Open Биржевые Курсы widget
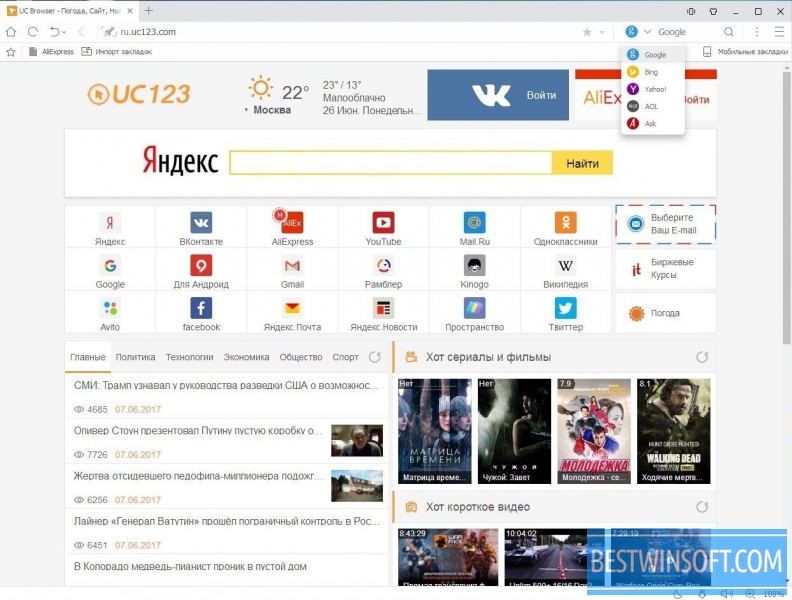Viewport: 792px width, 600px height. (666, 269)
